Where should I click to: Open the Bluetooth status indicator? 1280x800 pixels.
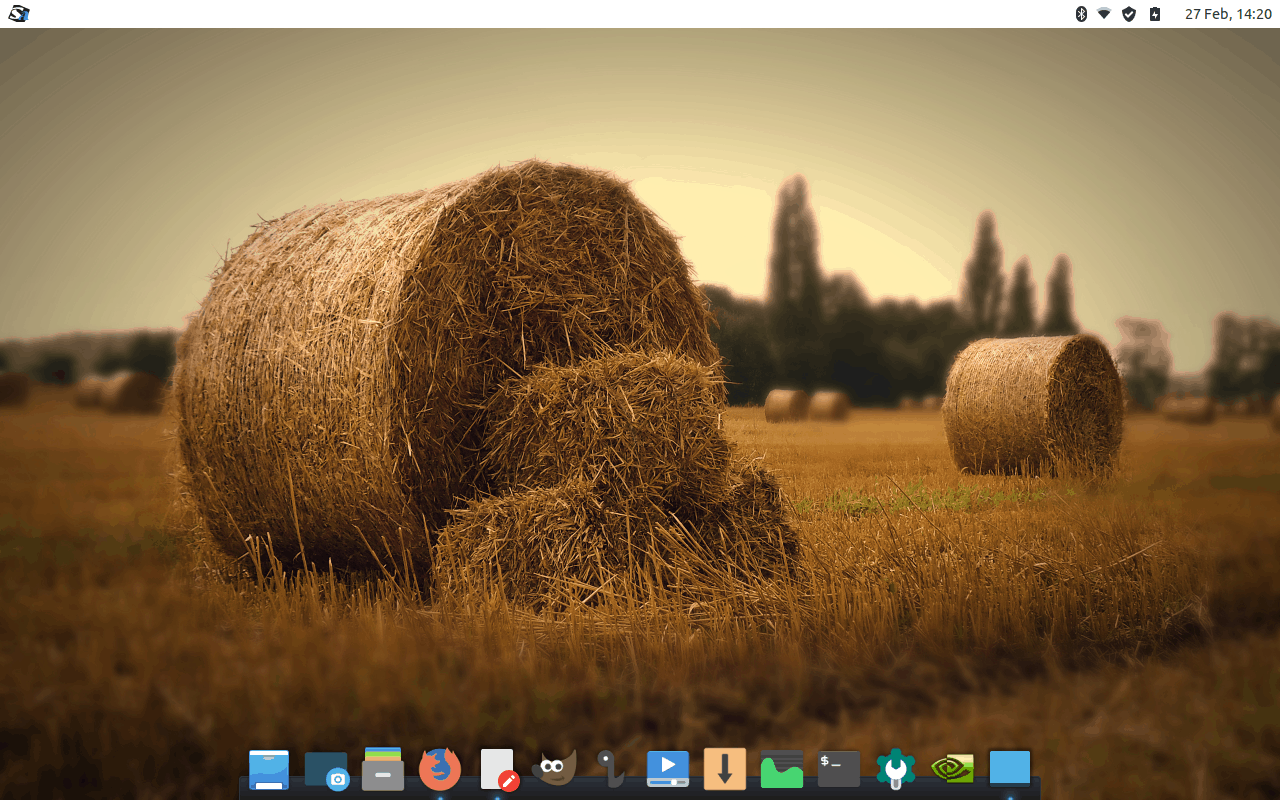1081,14
